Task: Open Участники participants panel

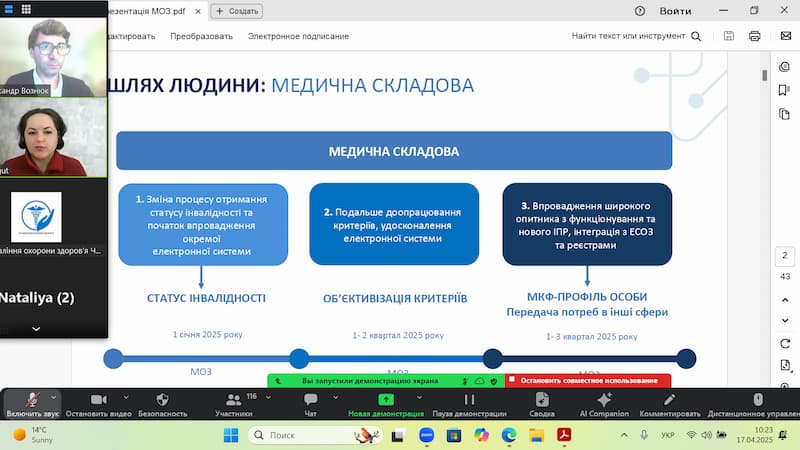Action: pyautogui.click(x=234, y=404)
